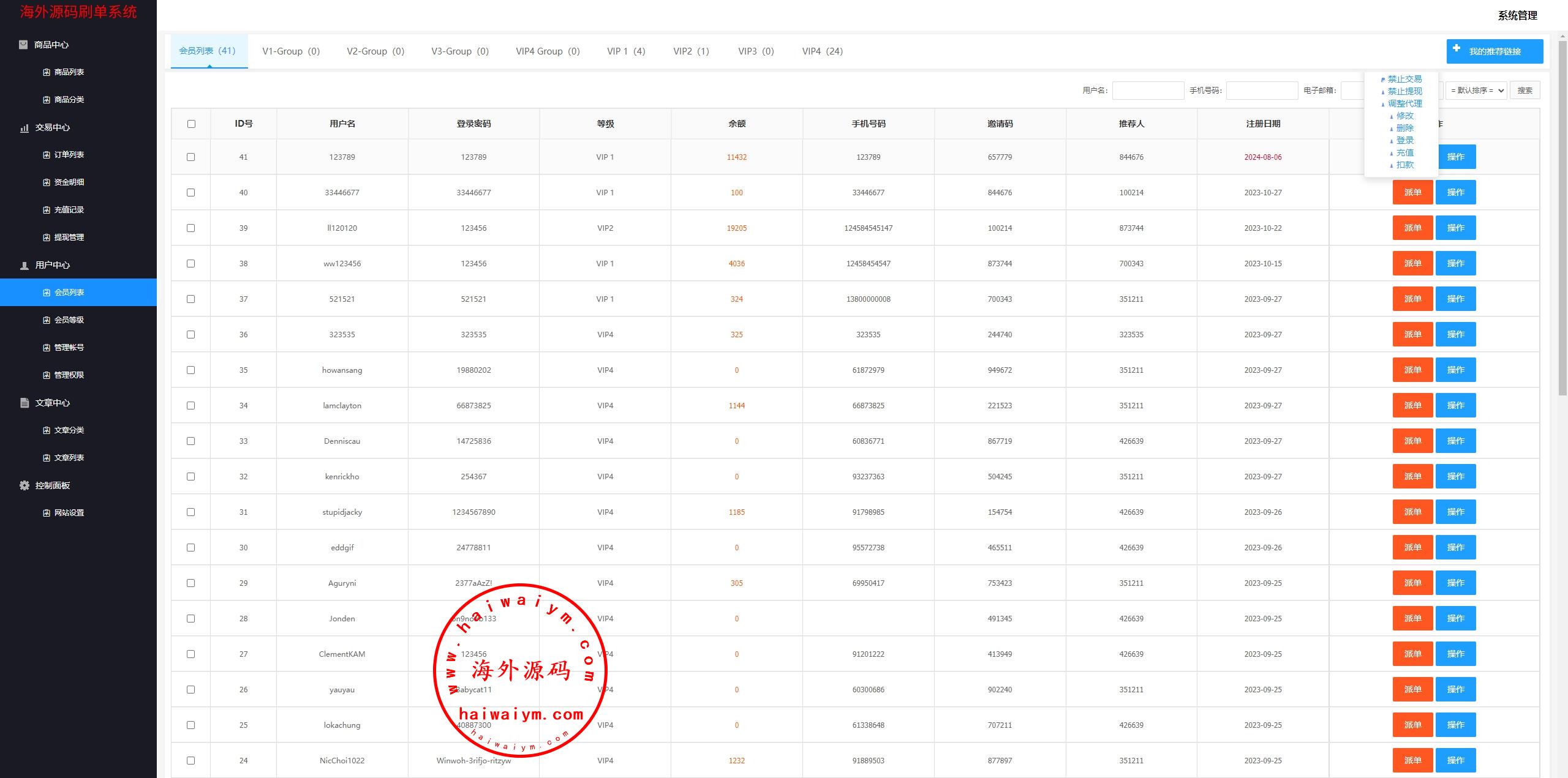Focus the 手机号码 search field
The width and height of the screenshot is (1568, 778).
1261,91
